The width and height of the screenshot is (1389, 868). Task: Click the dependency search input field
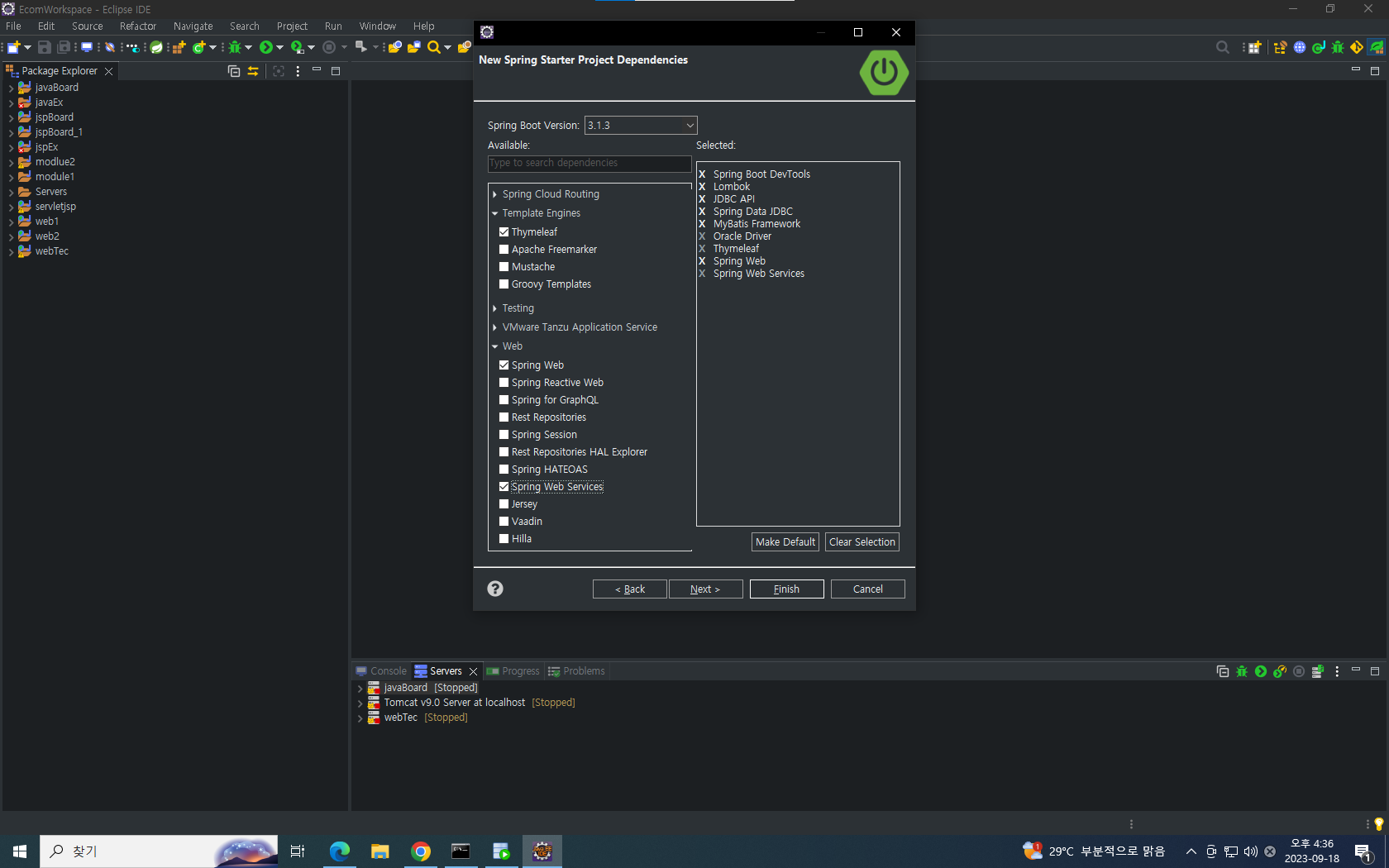(x=589, y=164)
